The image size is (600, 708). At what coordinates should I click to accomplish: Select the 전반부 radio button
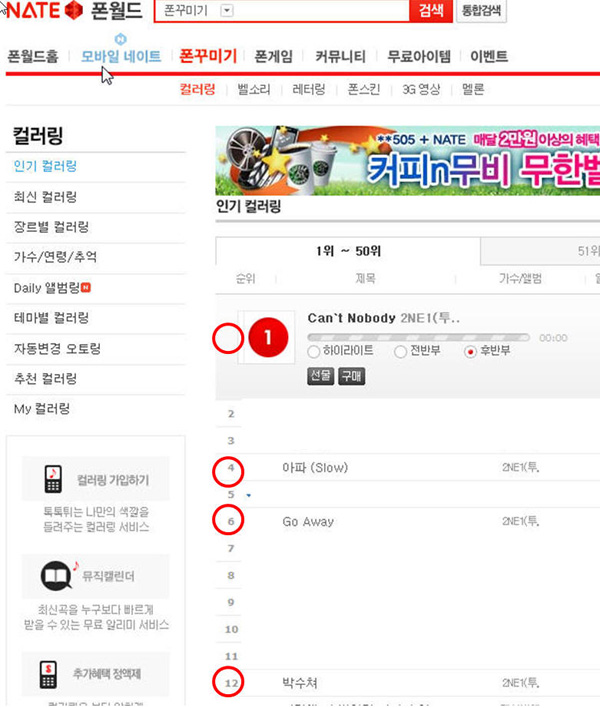coord(400,351)
